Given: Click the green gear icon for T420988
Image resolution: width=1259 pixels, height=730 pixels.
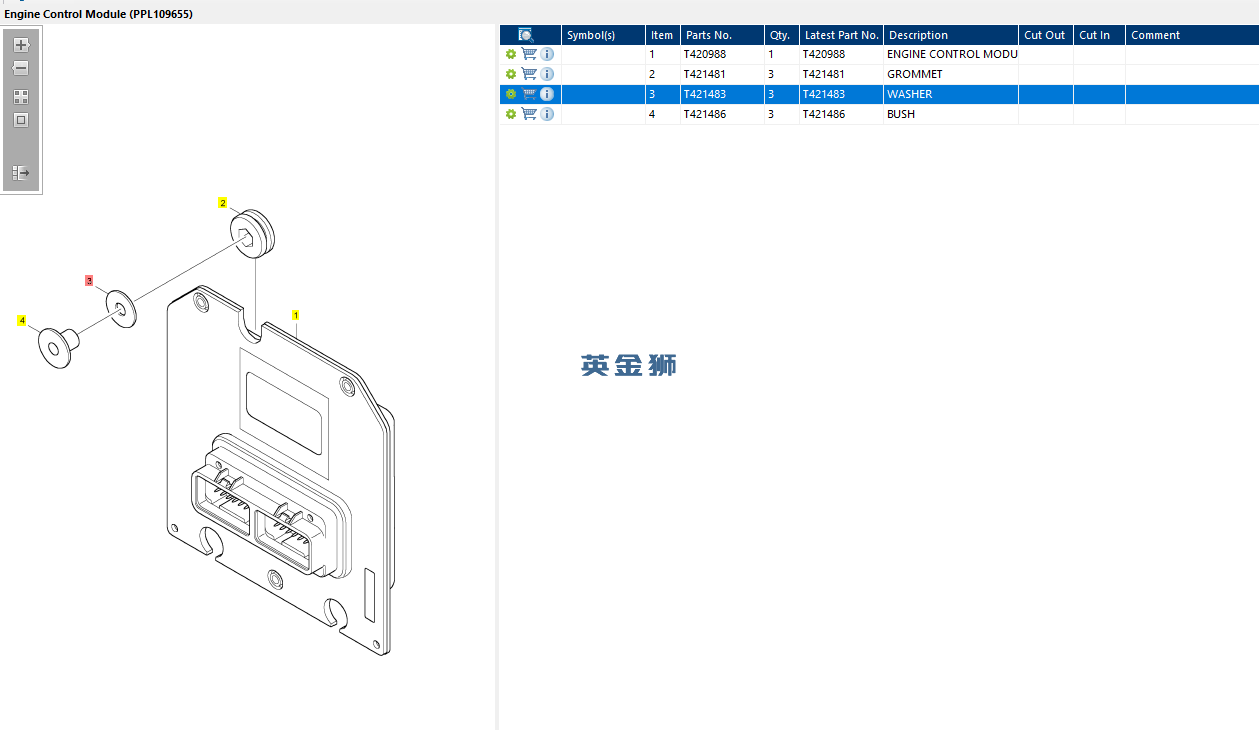Looking at the screenshot, I should 511,54.
